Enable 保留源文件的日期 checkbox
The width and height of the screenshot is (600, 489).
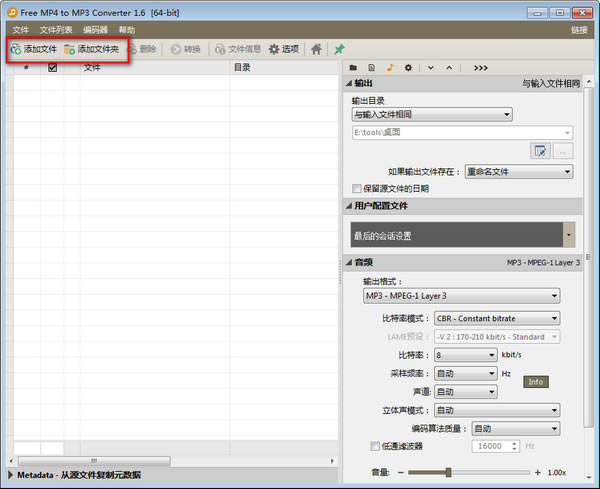pyautogui.click(x=357, y=188)
